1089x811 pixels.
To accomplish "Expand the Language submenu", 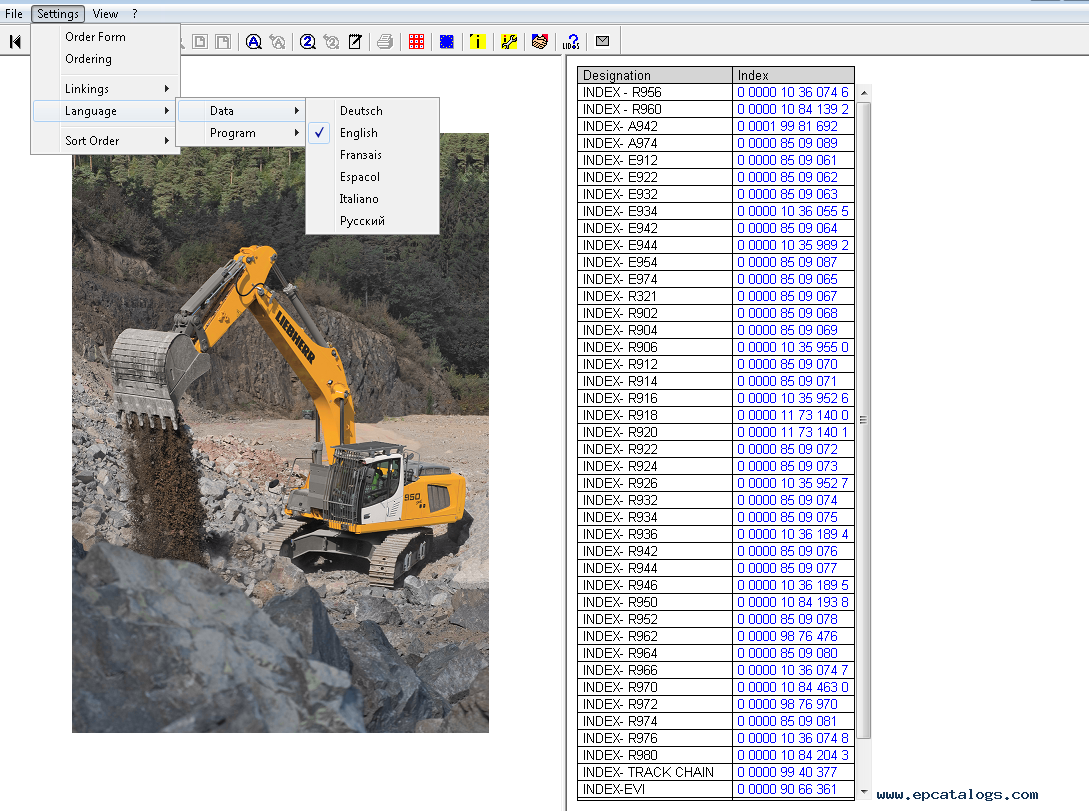I will tap(106, 111).
